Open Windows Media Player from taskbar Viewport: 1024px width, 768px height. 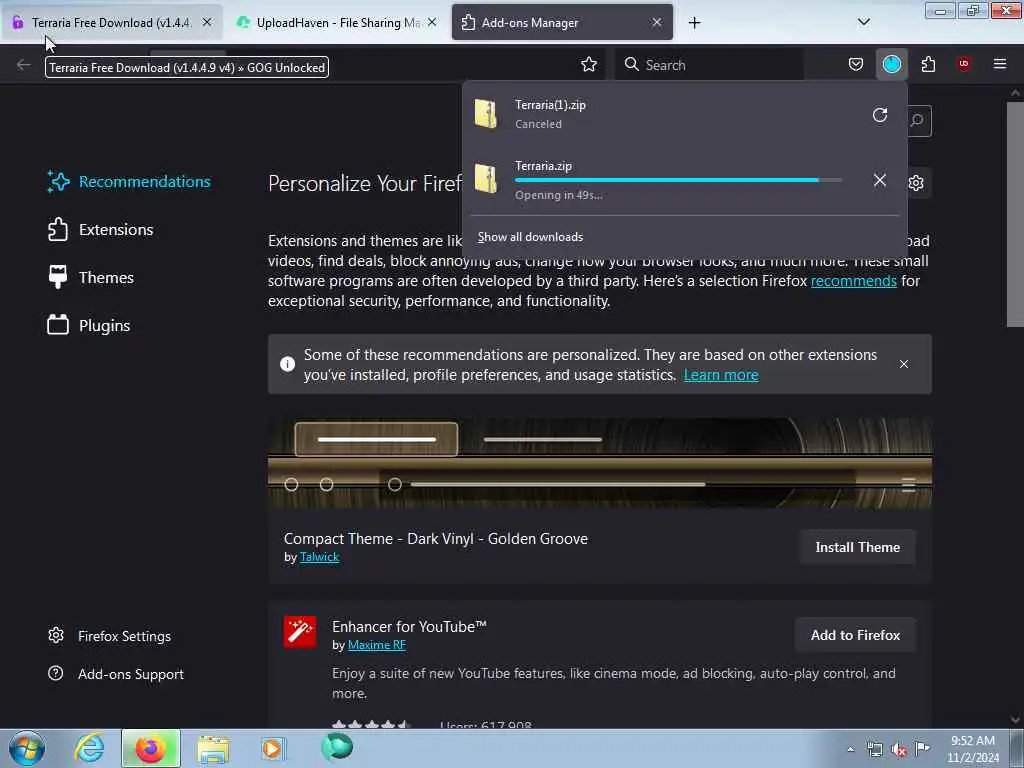pos(273,748)
